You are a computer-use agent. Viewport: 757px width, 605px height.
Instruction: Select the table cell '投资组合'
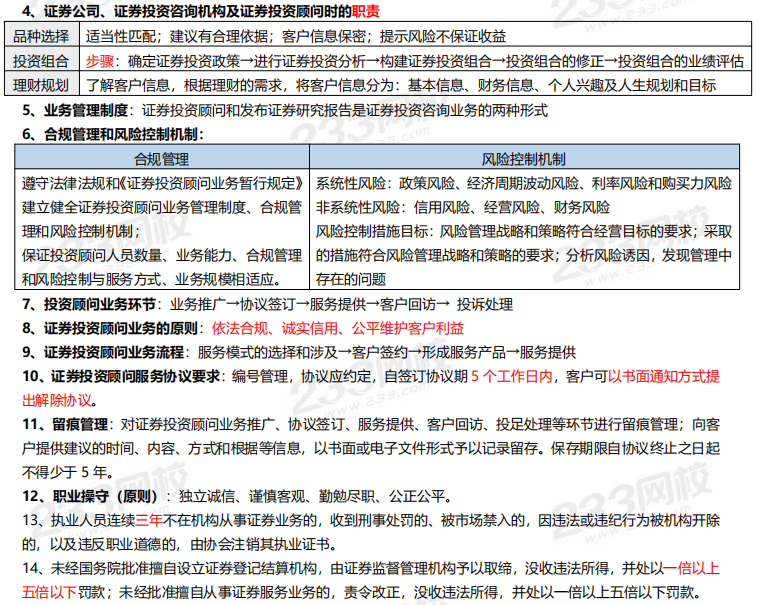(41, 61)
